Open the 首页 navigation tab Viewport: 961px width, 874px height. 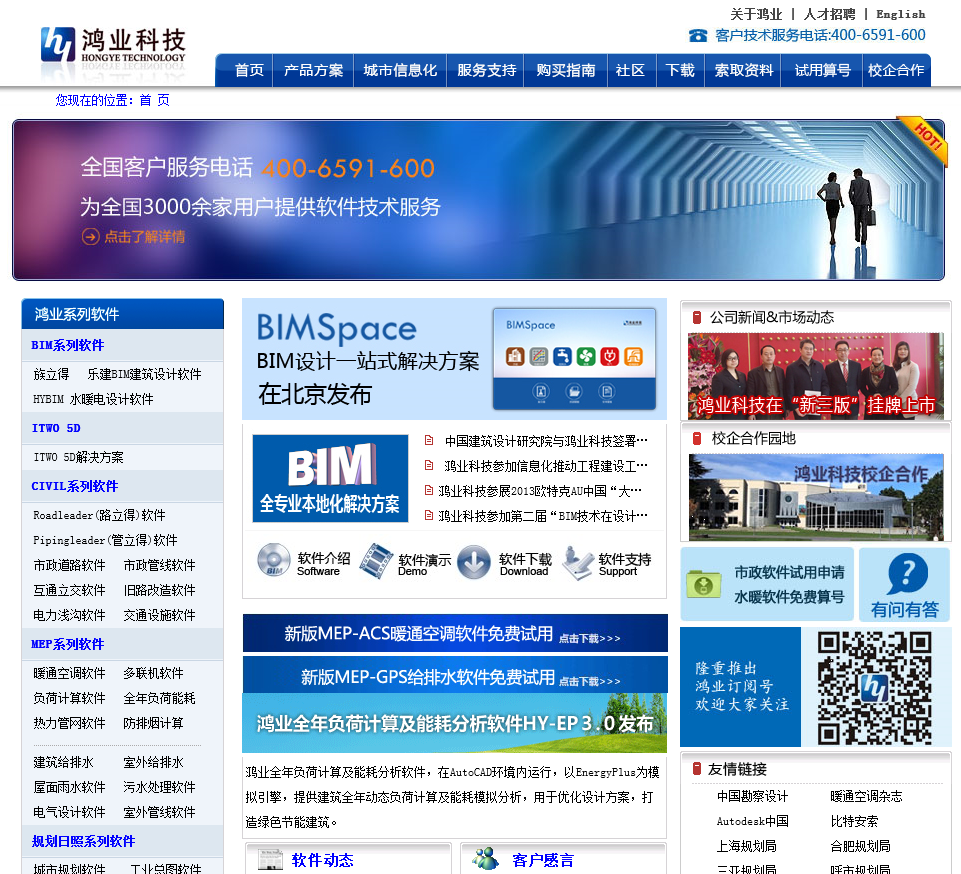coord(249,70)
